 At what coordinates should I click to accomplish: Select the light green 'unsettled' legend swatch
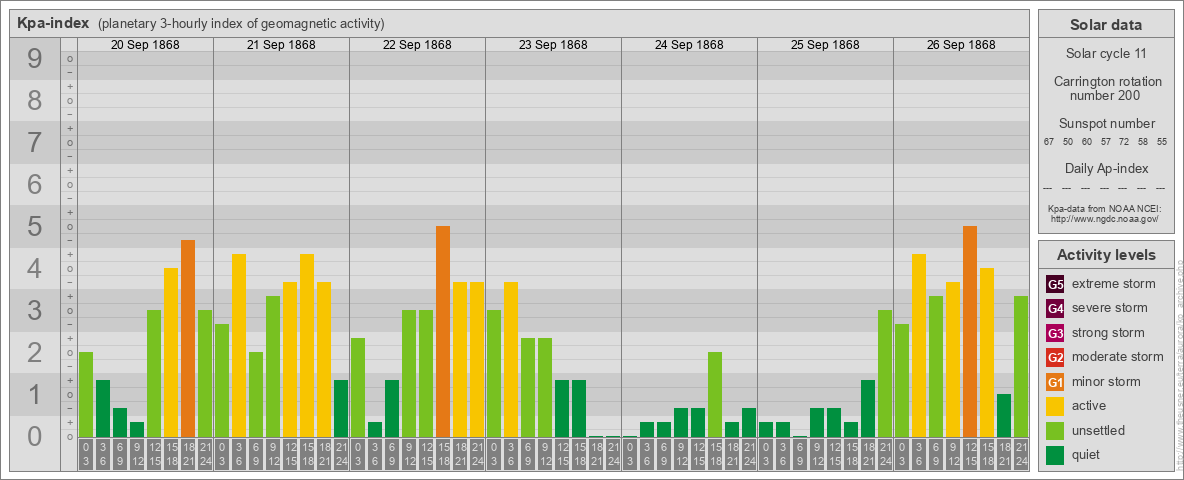[x=1055, y=431]
